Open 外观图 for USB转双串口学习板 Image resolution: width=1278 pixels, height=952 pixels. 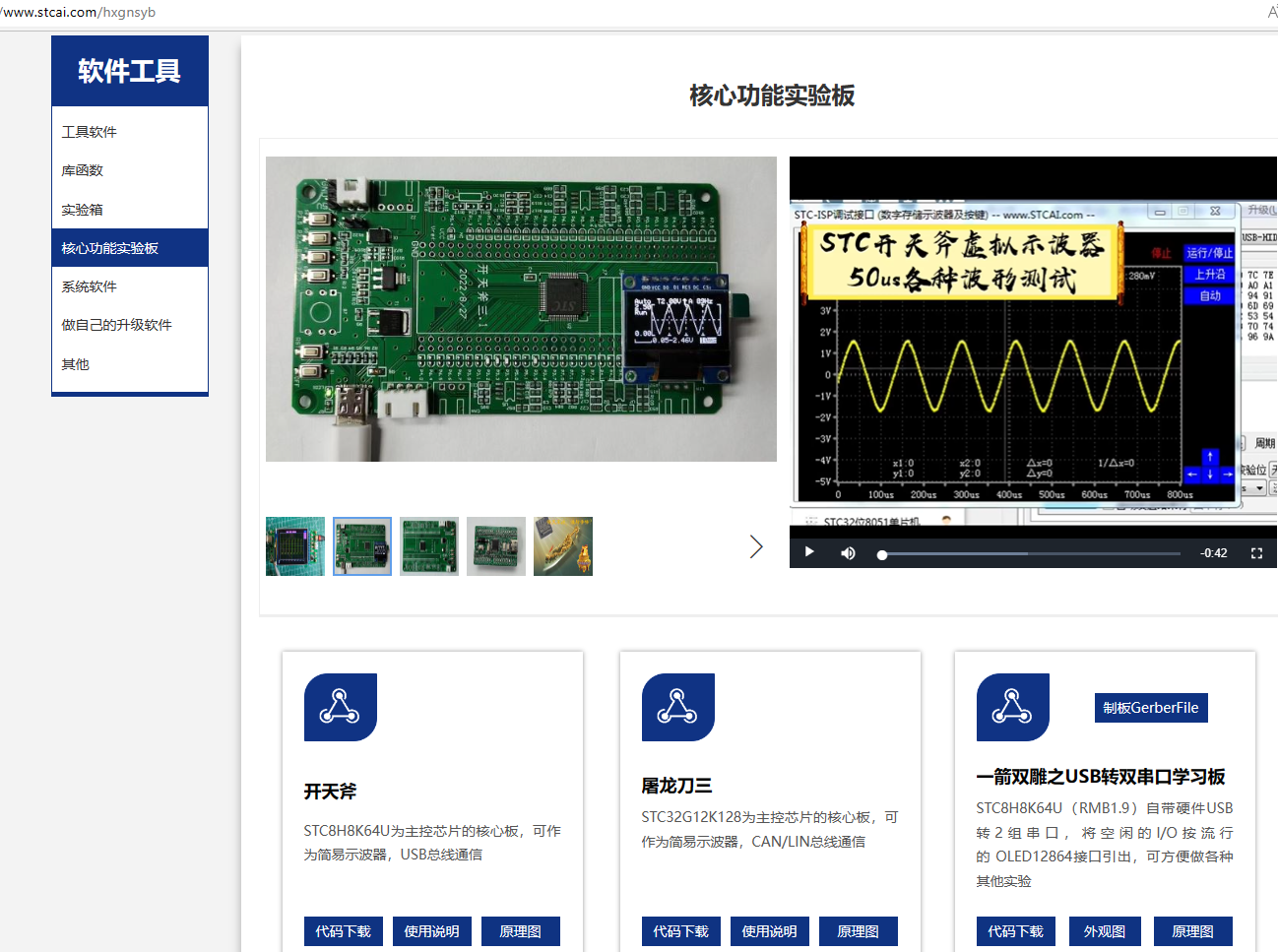[x=1105, y=931]
